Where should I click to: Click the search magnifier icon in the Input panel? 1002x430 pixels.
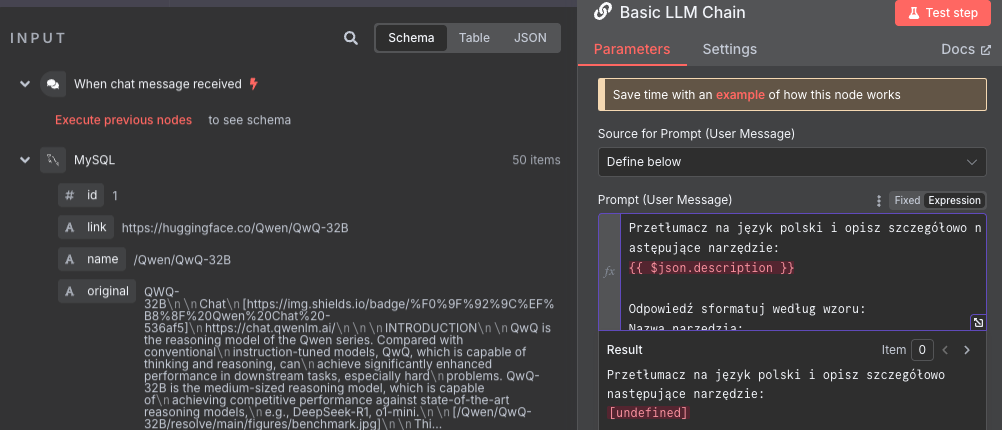pos(350,38)
